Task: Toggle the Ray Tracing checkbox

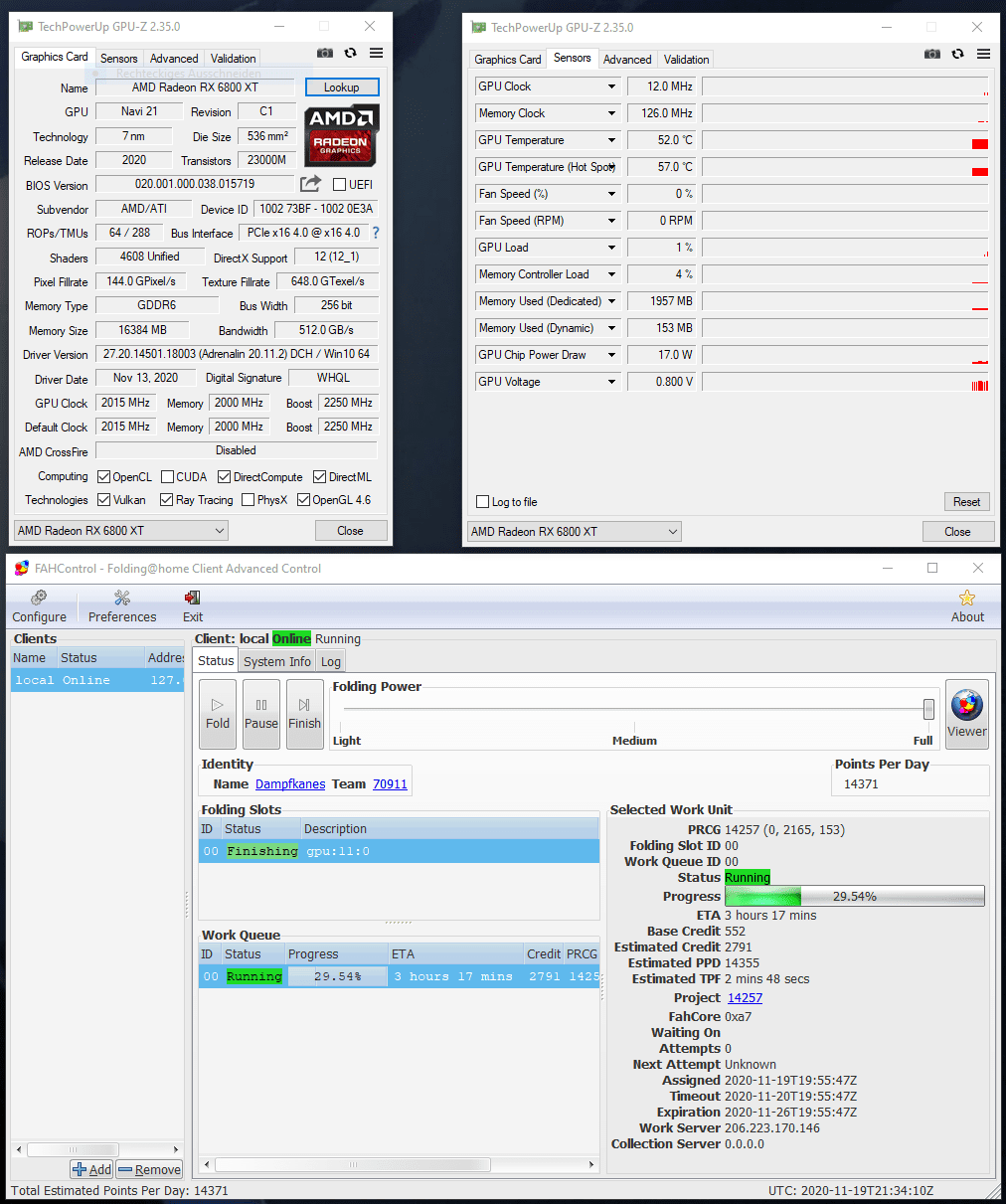Action: tap(166, 500)
